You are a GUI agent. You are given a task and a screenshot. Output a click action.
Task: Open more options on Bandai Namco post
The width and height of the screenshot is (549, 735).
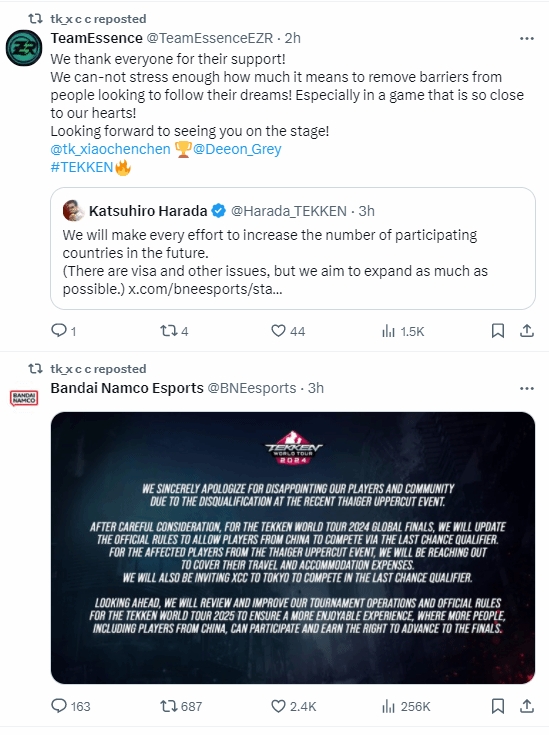coord(527,389)
